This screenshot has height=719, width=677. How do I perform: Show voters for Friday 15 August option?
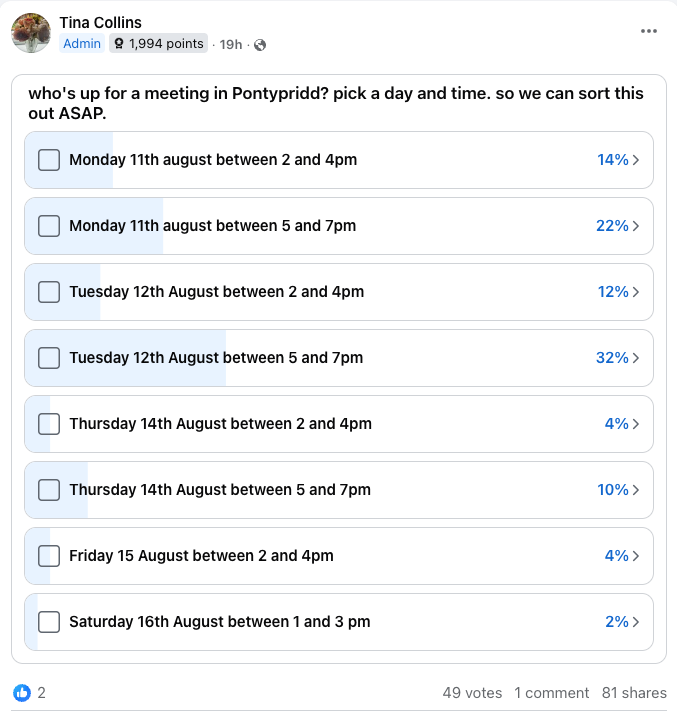(636, 556)
